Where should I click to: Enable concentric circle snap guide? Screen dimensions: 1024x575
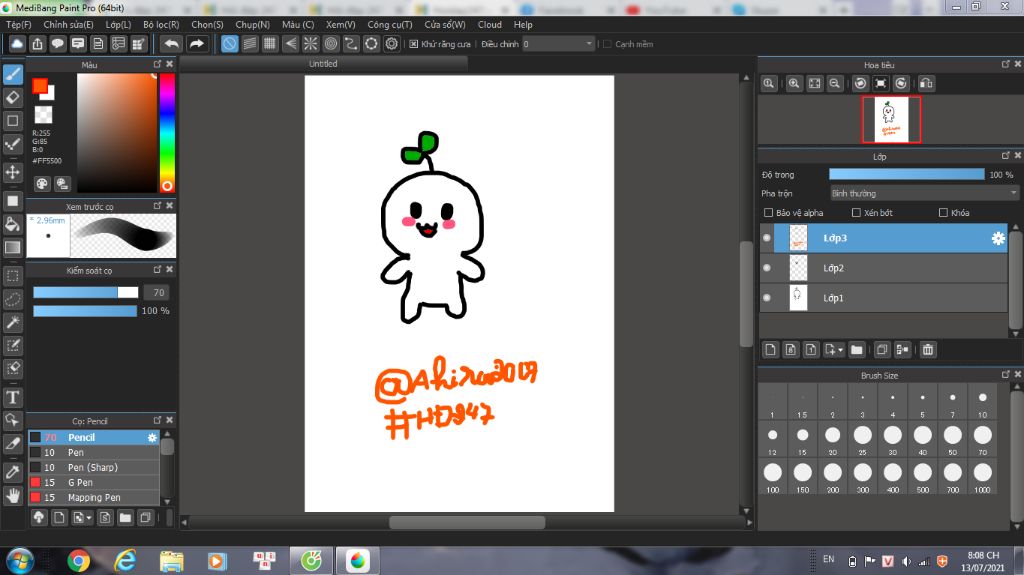331,44
